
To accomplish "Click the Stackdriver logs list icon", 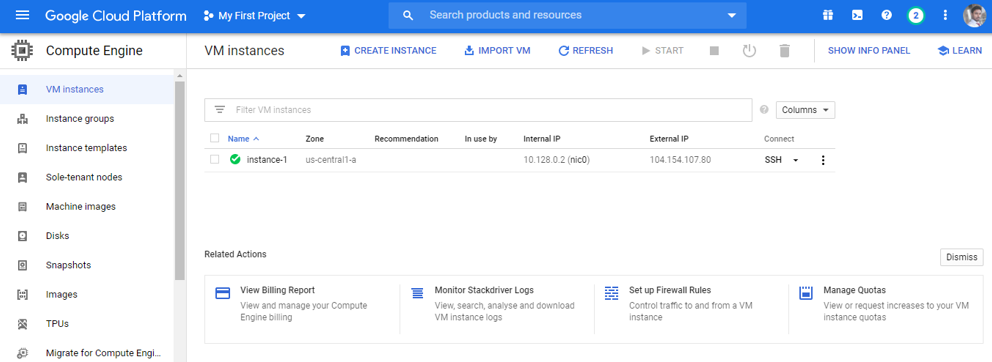I will tap(417, 293).
